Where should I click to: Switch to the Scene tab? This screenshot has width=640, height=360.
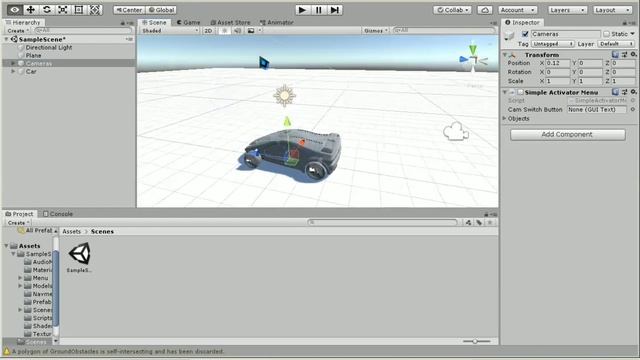154,22
